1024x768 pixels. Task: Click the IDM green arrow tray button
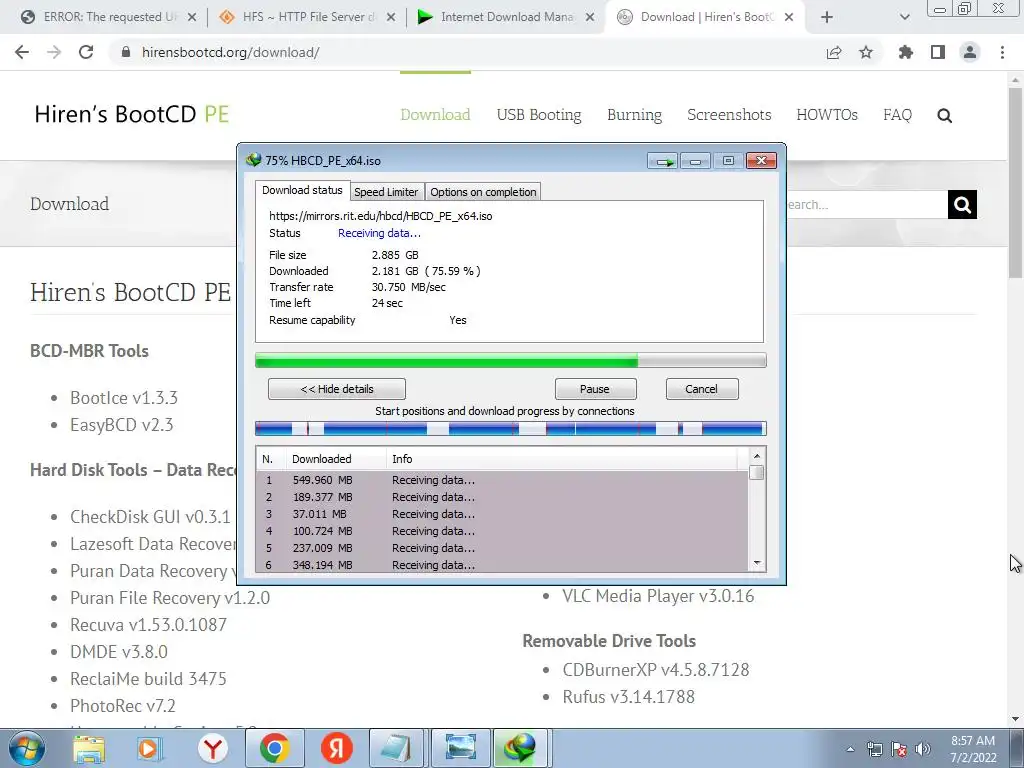664,161
